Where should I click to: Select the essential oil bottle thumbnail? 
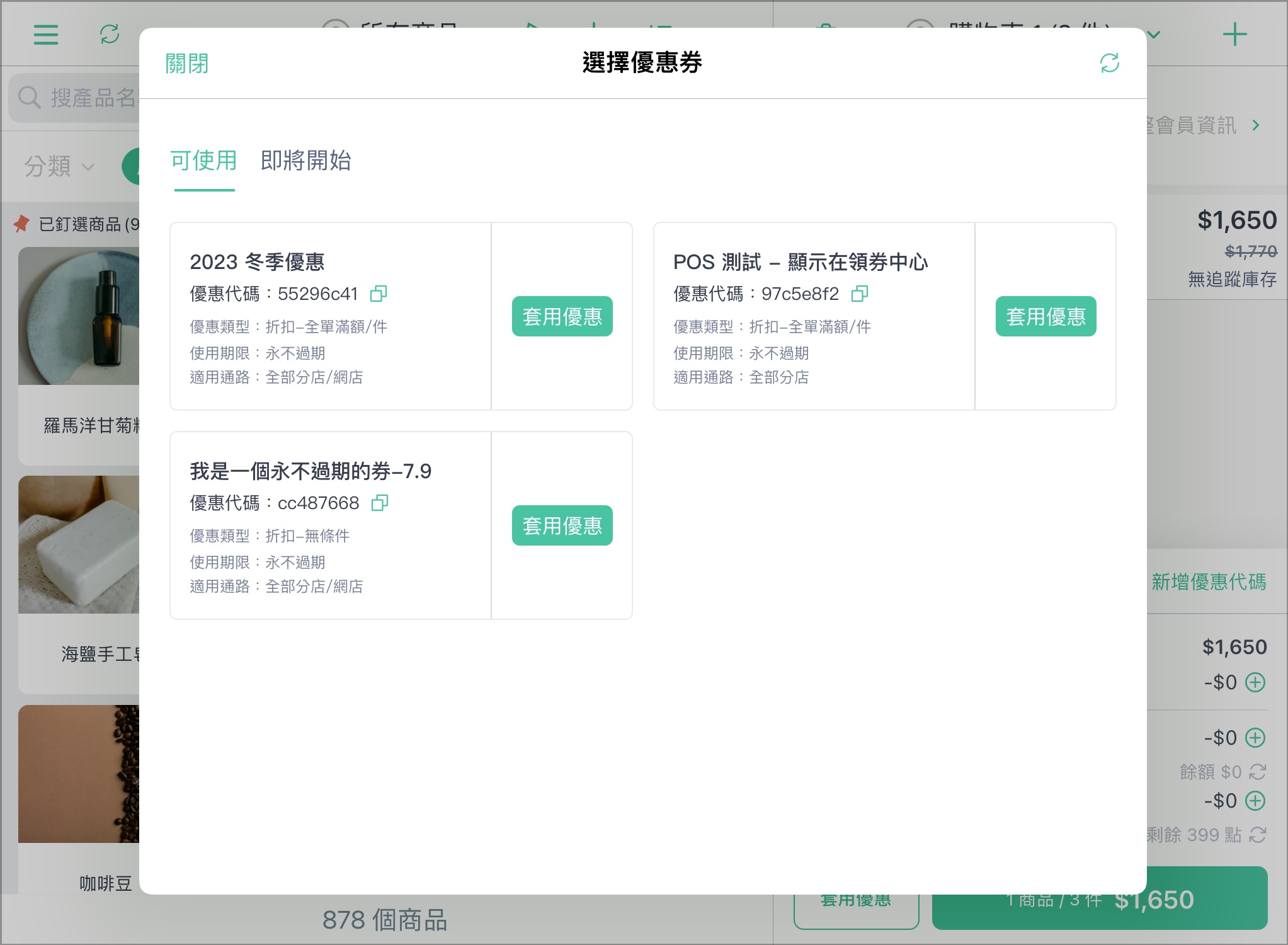(79, 316)
